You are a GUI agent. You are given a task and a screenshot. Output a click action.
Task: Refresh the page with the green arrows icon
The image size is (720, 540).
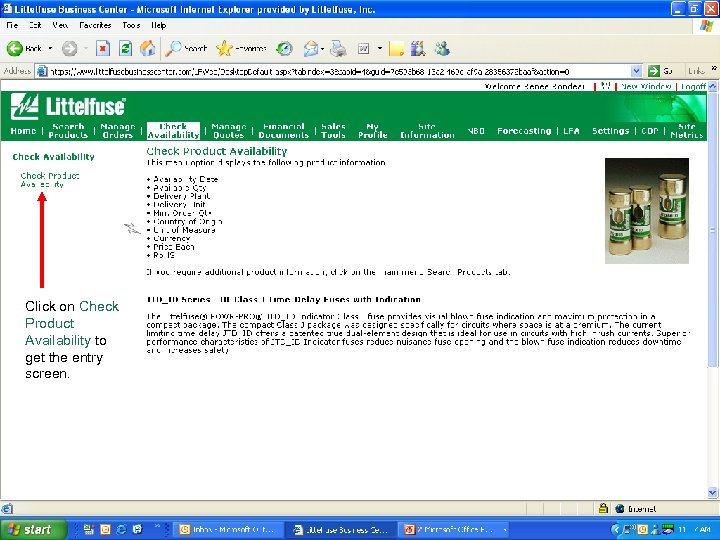pos(125,48)
